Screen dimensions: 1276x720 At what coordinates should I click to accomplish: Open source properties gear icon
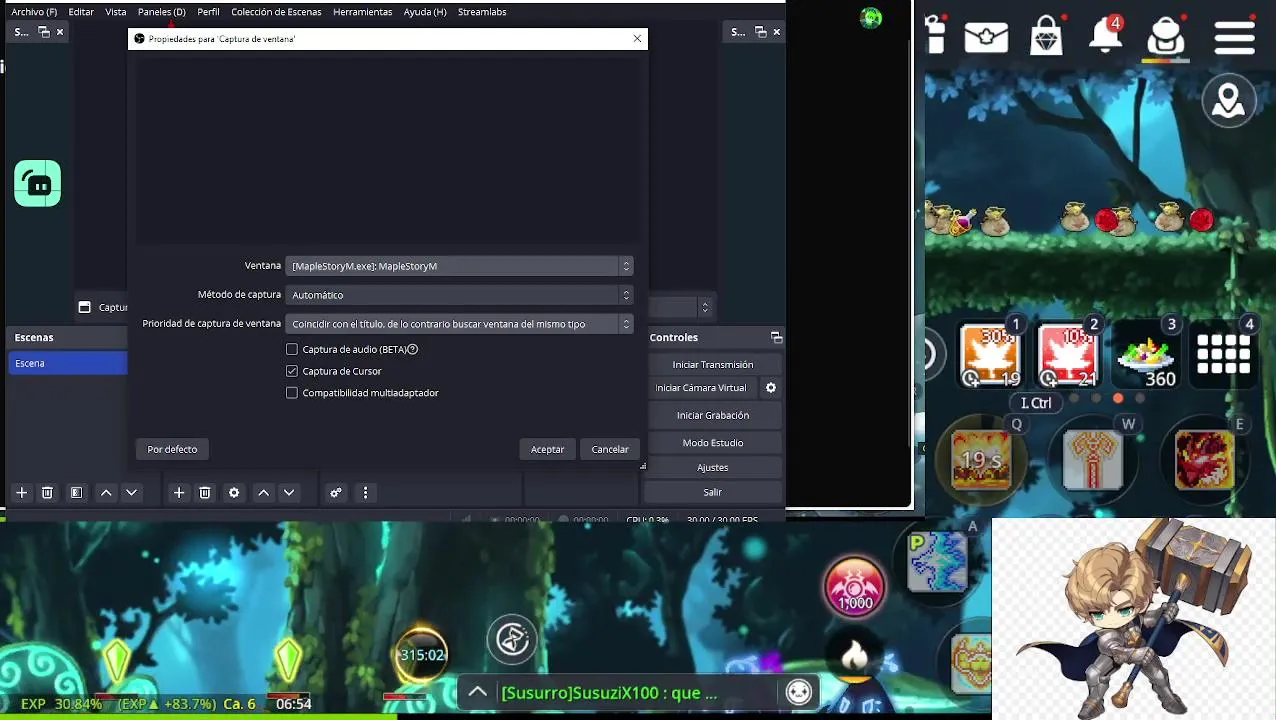pyautogui.click(x=234, y=492)
